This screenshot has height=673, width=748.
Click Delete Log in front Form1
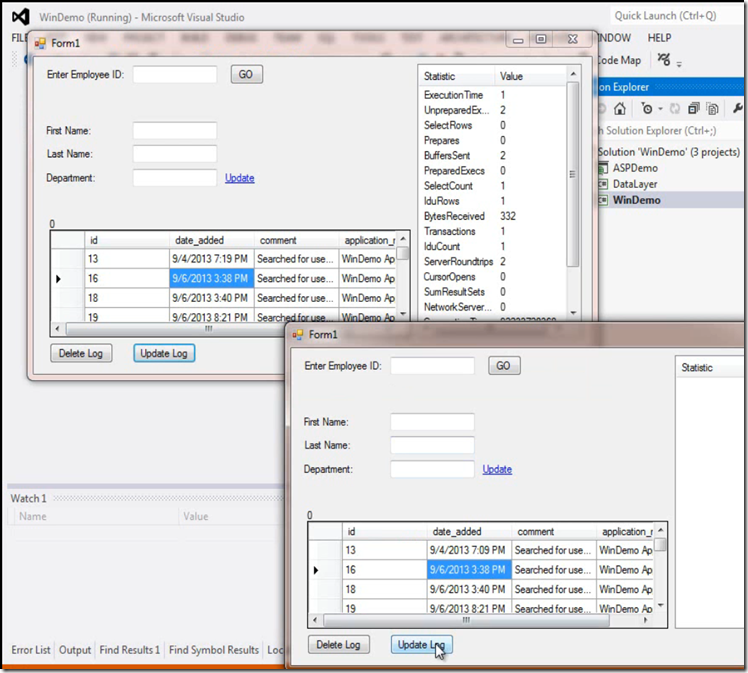(x=339, y=645)
